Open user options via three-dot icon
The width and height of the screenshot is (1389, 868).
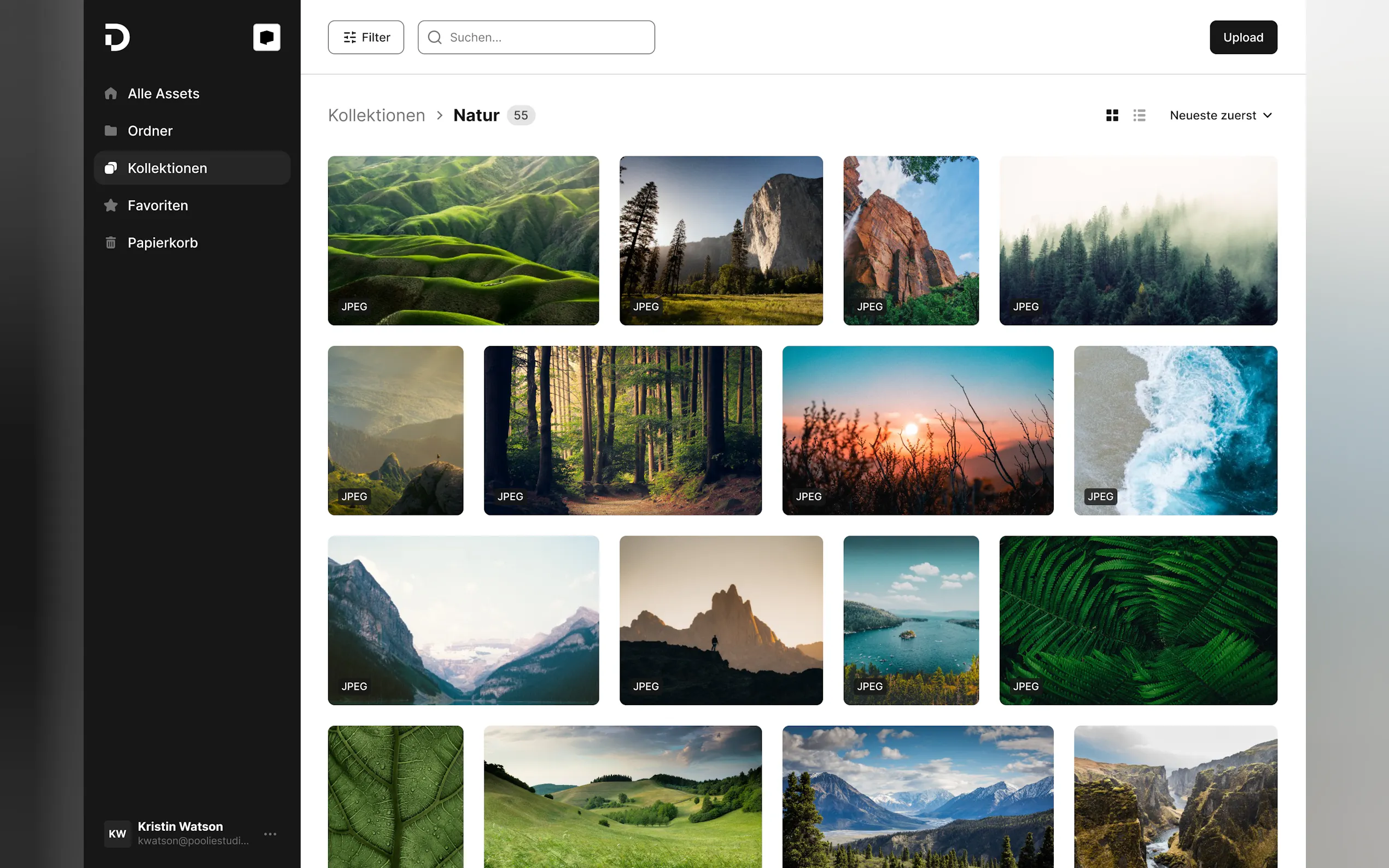[x=270, y=834]
